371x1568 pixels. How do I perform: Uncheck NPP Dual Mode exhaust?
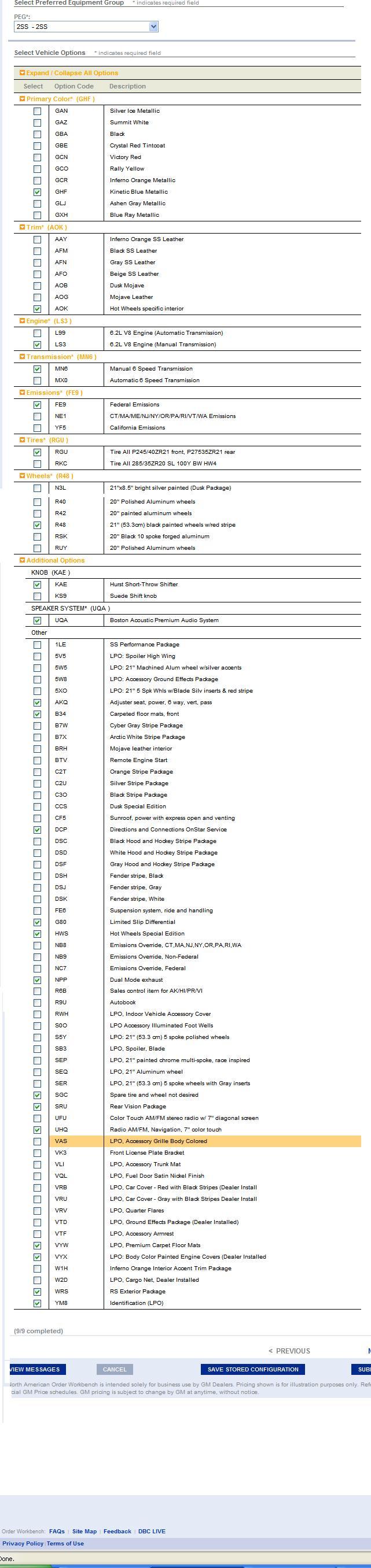[x=37, y=980]
